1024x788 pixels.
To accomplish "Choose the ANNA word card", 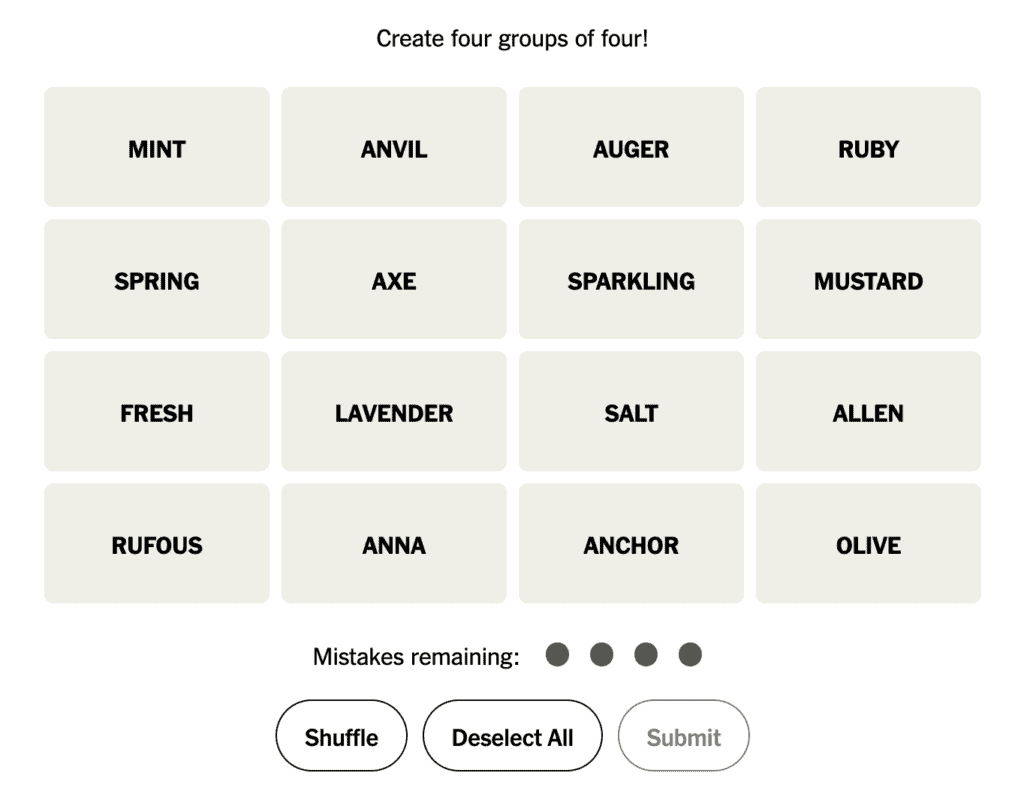I will [394, 544].
